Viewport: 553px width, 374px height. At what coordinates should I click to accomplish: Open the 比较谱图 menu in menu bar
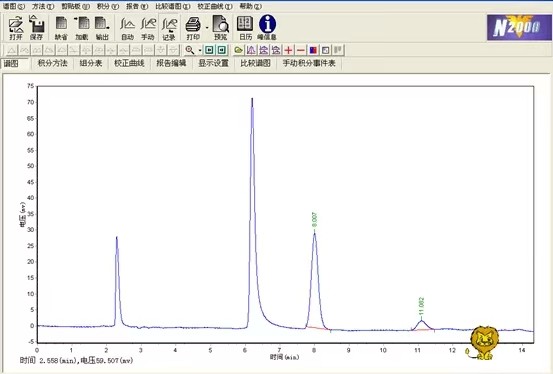(x=173, y=6)
